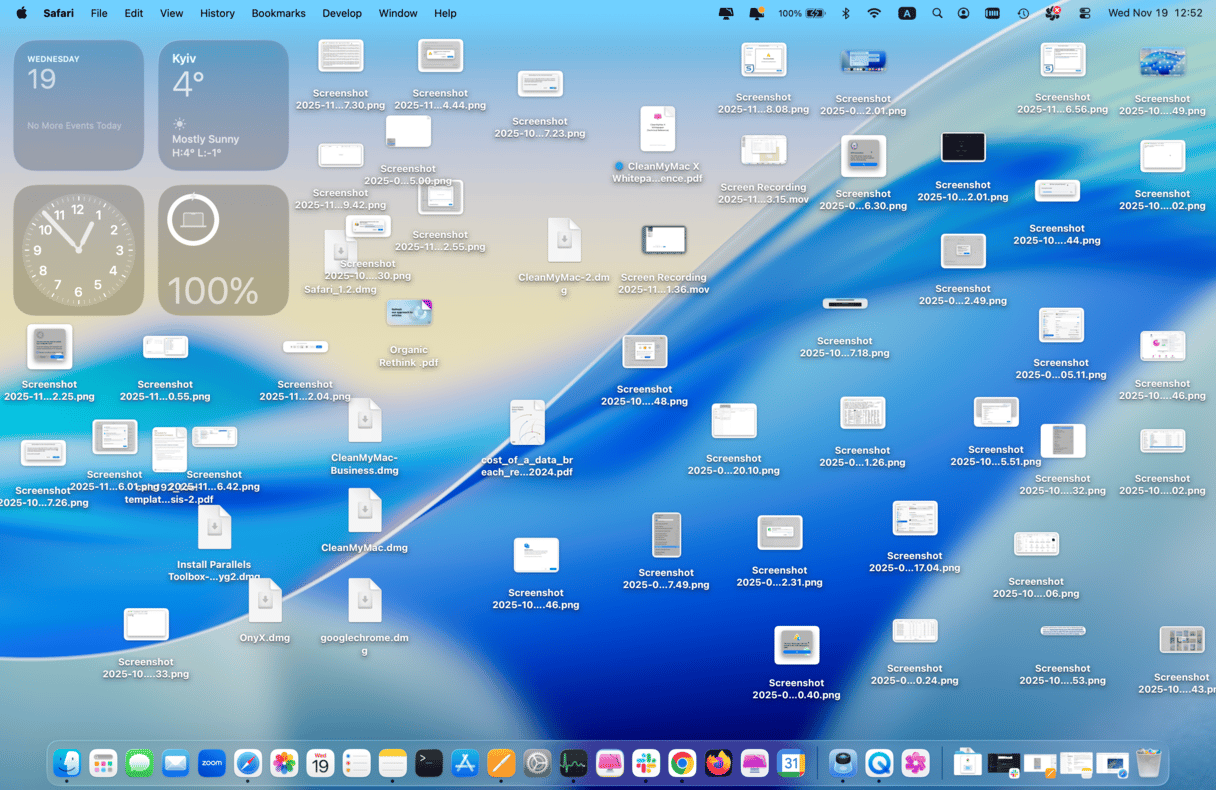Click the Kyiv weather widget
The height and width of the screenshot is (790, 1216).
tap(223, 105)
